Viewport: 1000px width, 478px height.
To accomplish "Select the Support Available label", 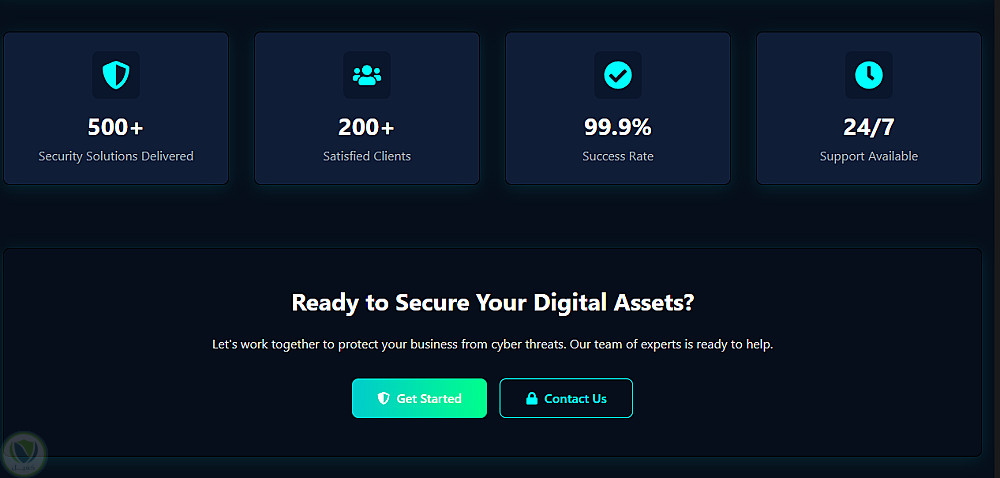I will click(x=869, y=156).
